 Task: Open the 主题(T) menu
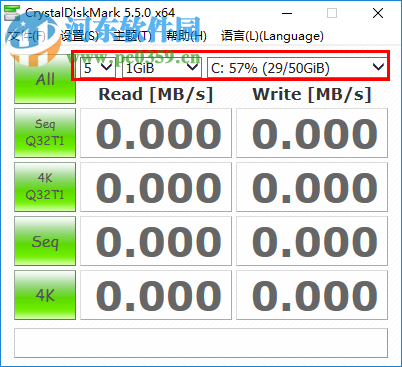[132, 36]
